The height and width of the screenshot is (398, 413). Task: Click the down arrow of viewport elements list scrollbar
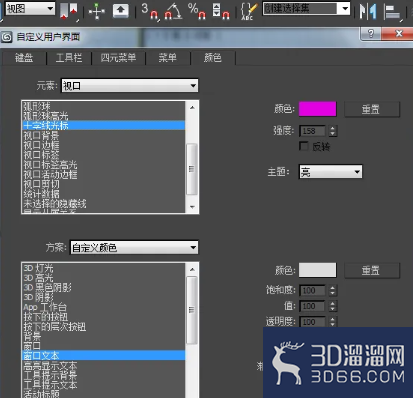pos(192,207)
